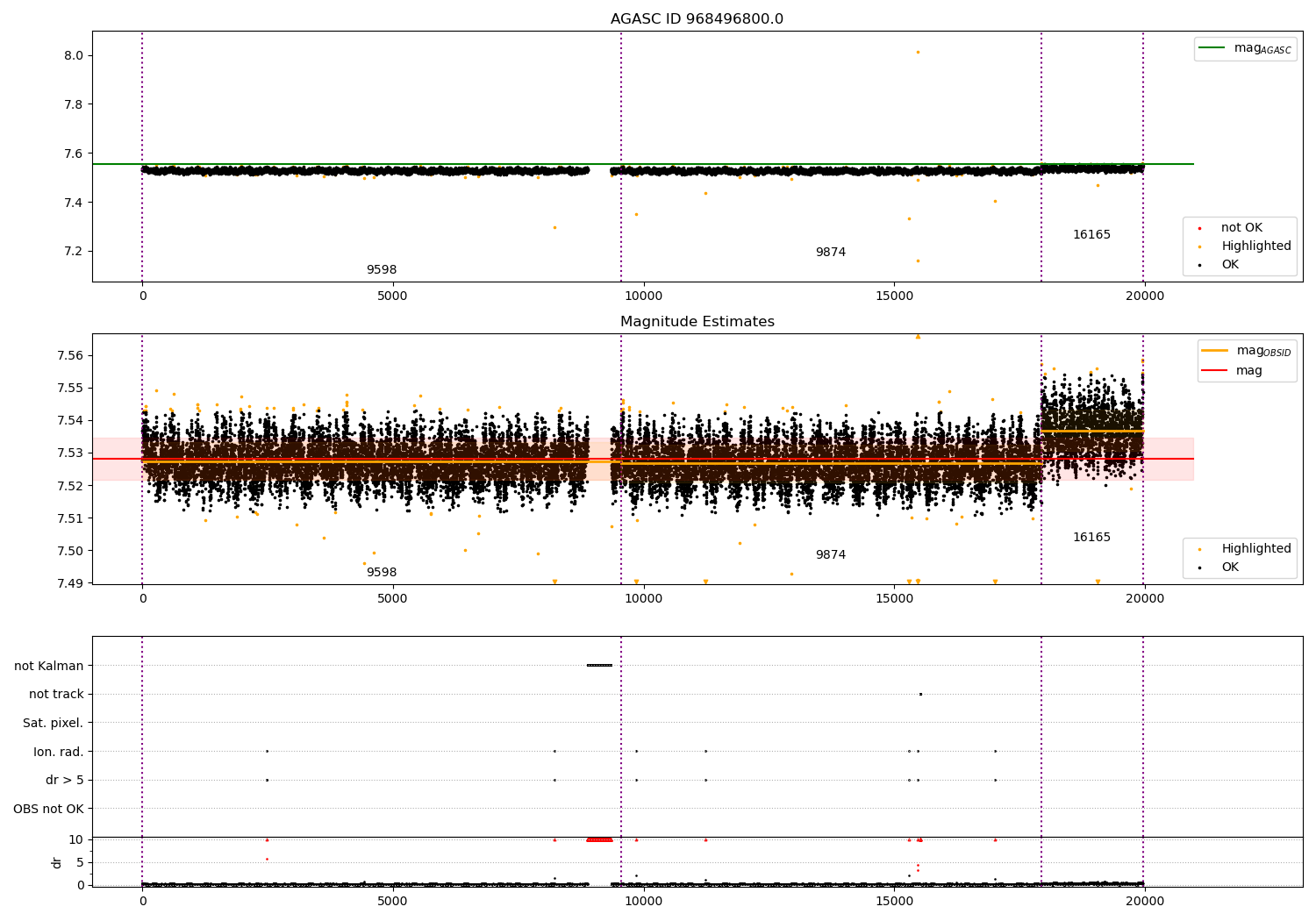Click x-axis tick '5000' under top plot
This screenshot has height=921, width=1316.
tap(392, 296)
